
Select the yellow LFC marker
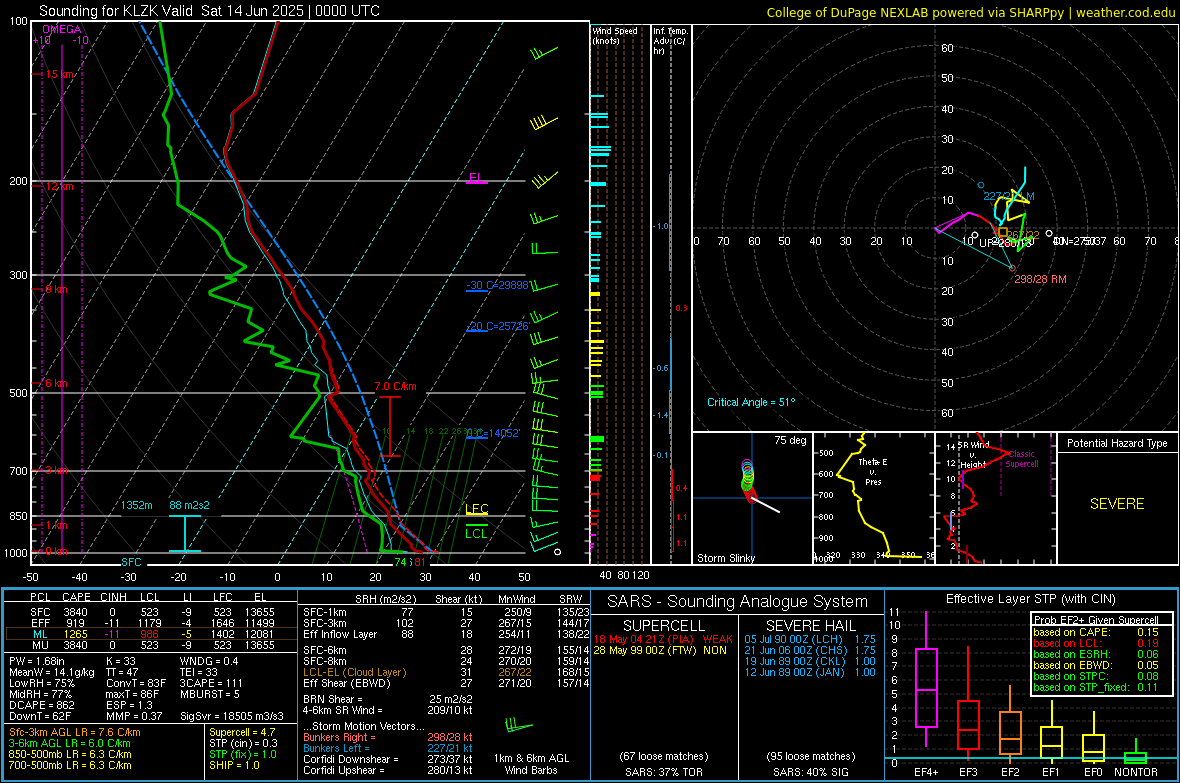(477, 510)
